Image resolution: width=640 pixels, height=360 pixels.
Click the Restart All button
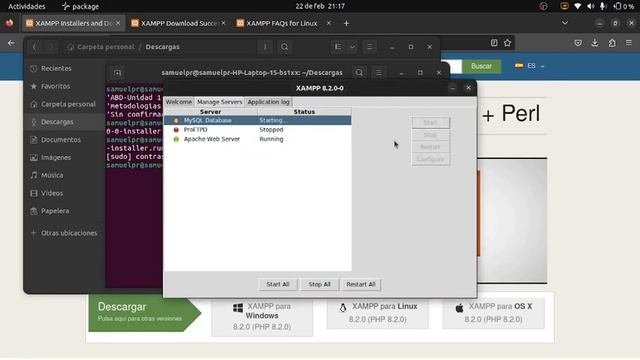pyautogui.click(x=360, y=284)
